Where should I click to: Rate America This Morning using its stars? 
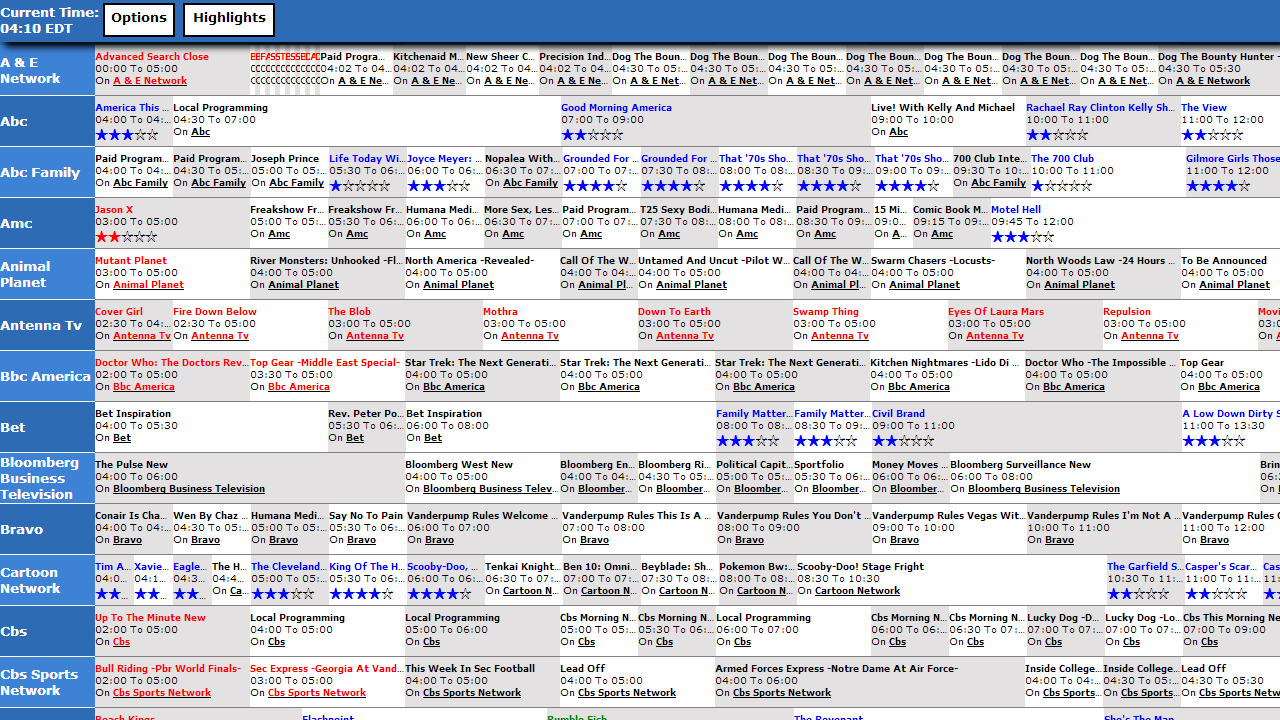pyautogui.click(x=127, y=135)
